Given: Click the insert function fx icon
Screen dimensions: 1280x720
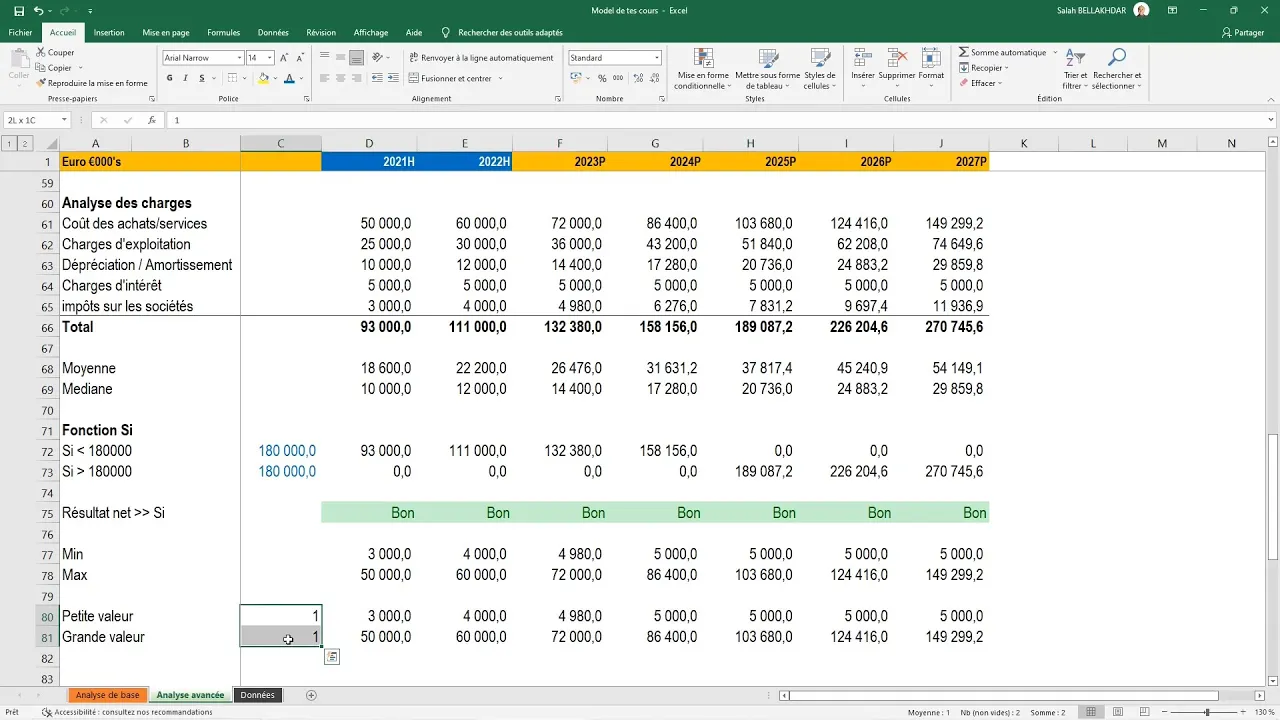Looking at the screenshot, I should (x=152, y=120).
